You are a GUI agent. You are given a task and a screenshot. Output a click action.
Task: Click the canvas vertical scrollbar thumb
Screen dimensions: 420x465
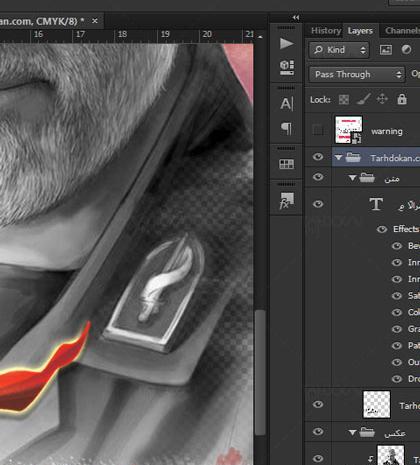(260, 372)
